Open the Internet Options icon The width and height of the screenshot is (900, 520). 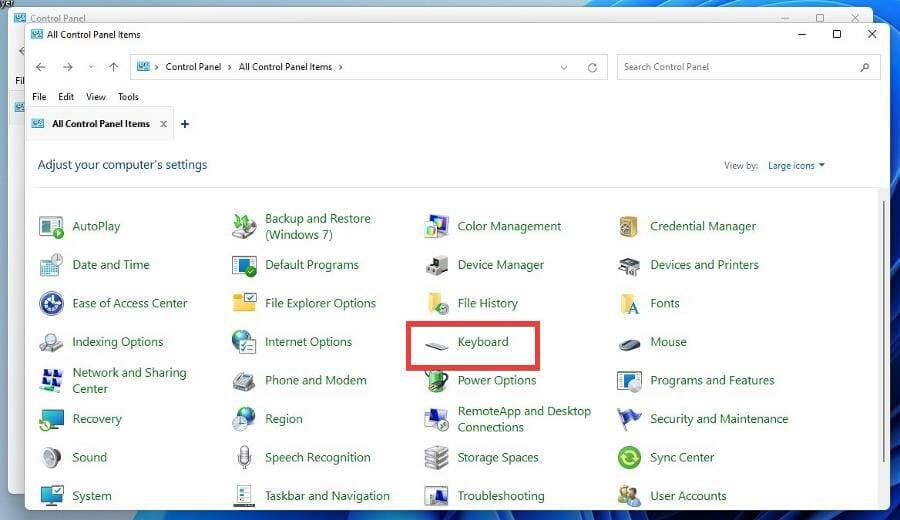click(244, 342)
